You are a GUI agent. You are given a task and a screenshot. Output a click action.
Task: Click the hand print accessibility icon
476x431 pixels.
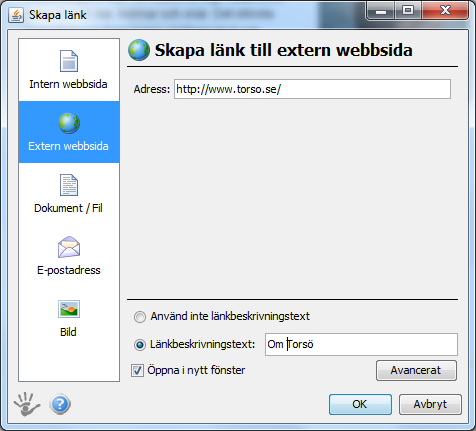(x=27, y=404)
